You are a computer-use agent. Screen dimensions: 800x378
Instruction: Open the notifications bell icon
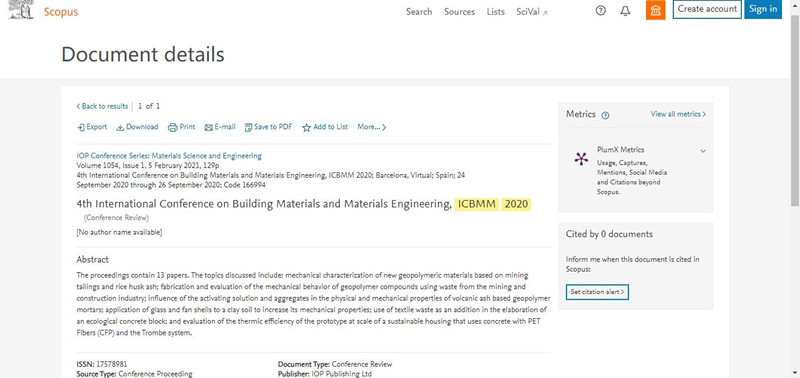[x=625, y=11]
